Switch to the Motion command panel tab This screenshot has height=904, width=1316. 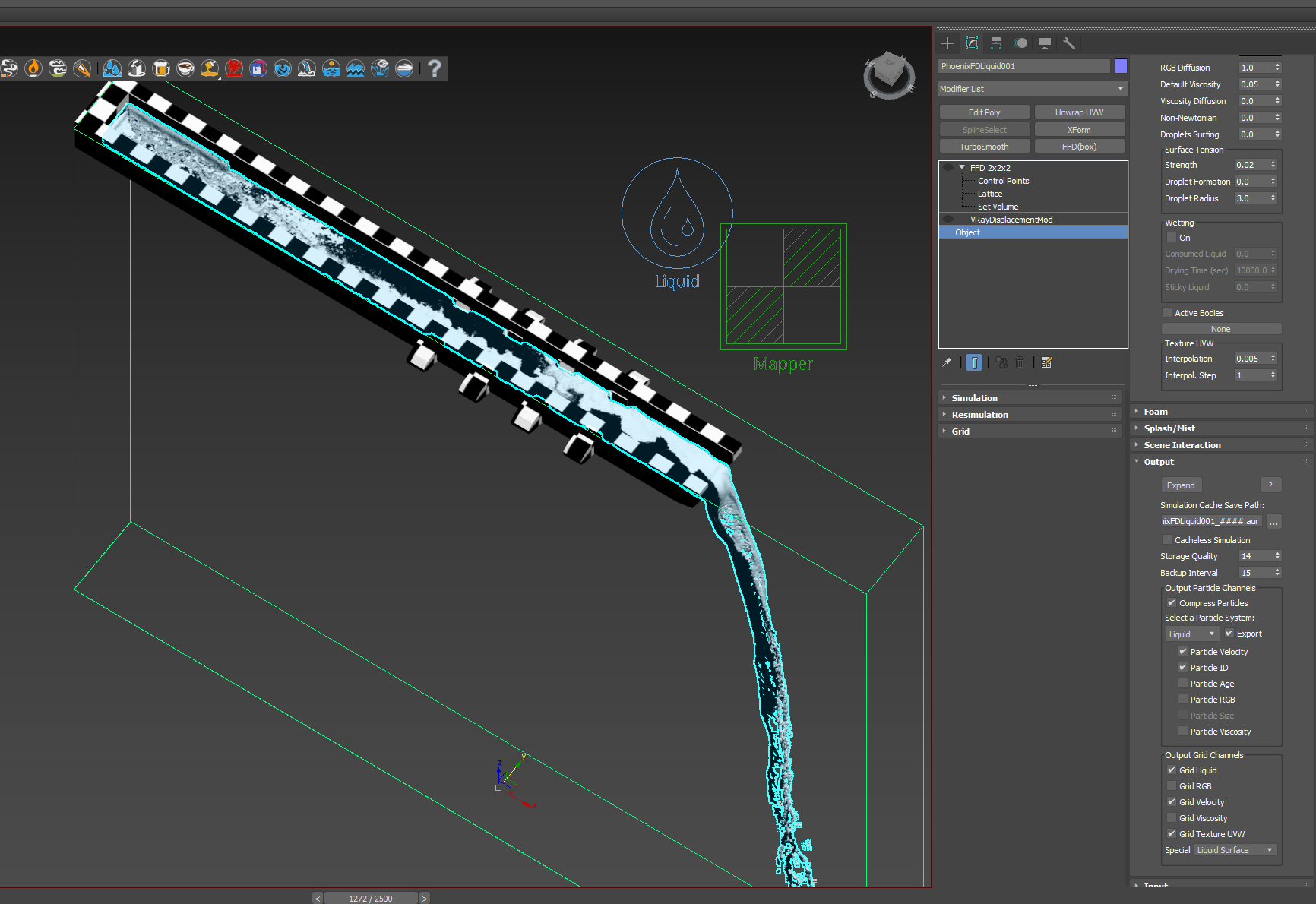[x=1020, y=43]
